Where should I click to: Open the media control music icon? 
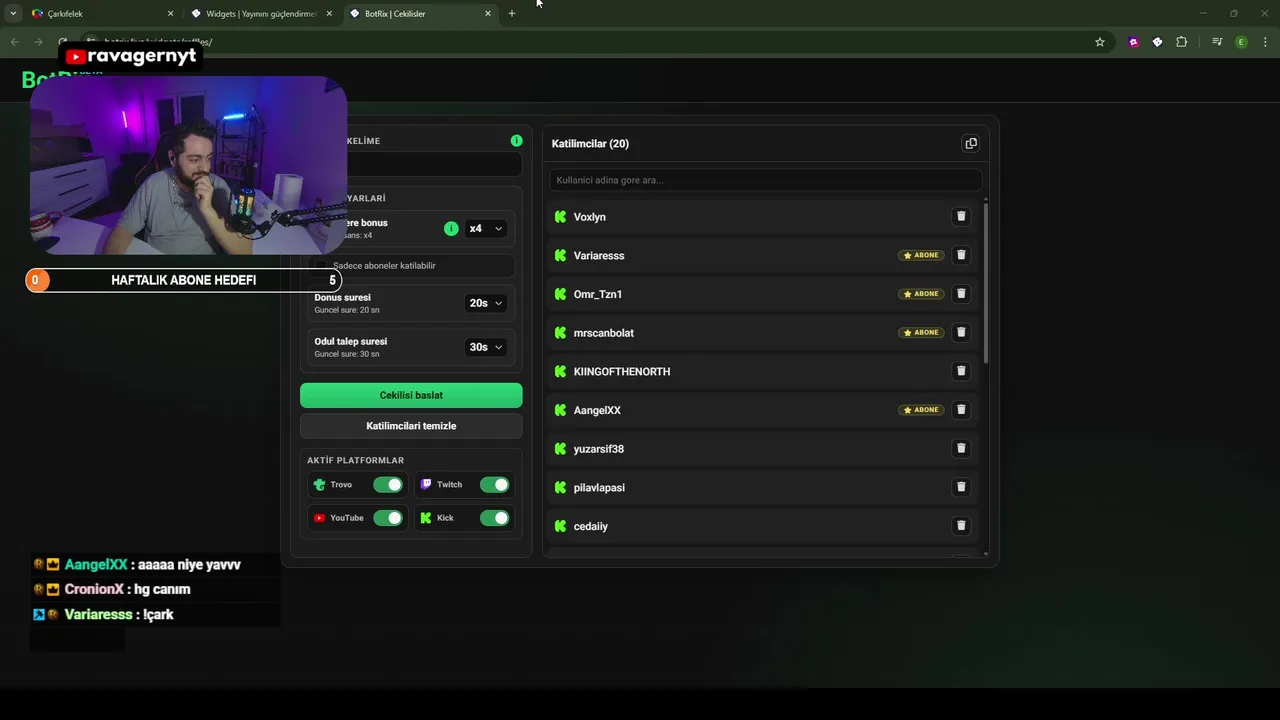coord(1217,42)
